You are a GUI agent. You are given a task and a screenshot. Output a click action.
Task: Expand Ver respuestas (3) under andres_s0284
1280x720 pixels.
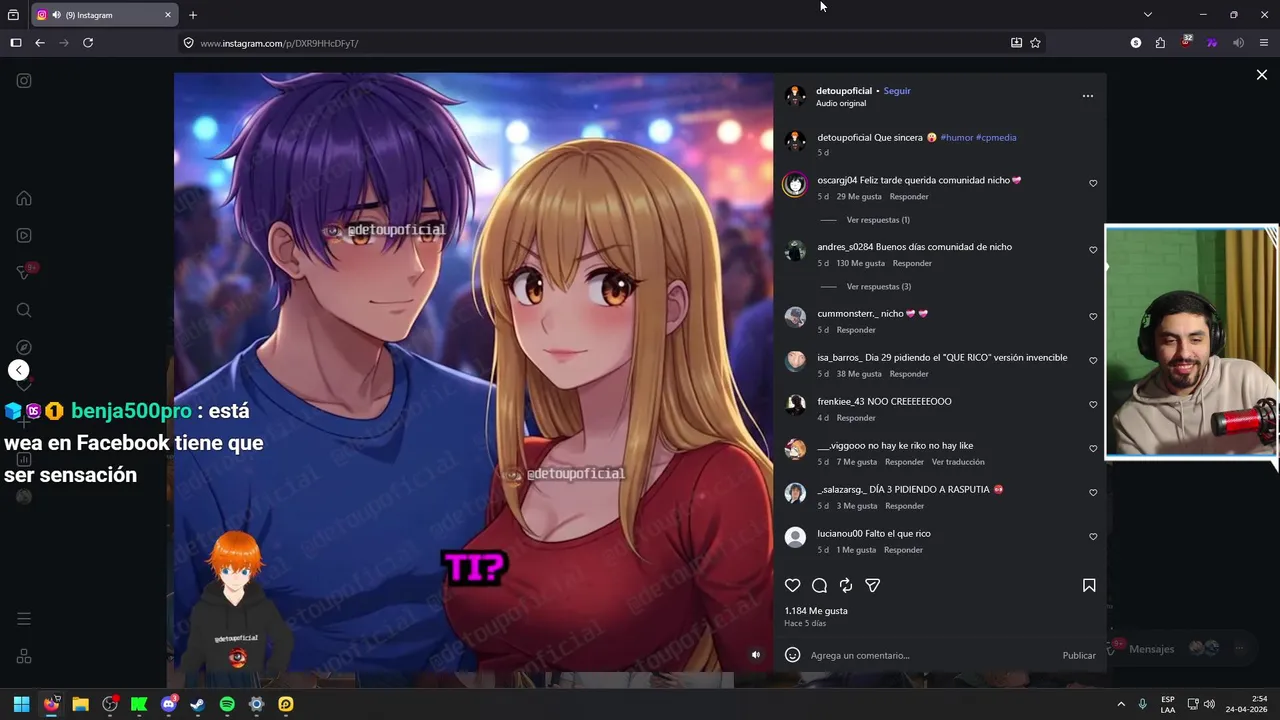pyautogui.click(x=878, y=287)
